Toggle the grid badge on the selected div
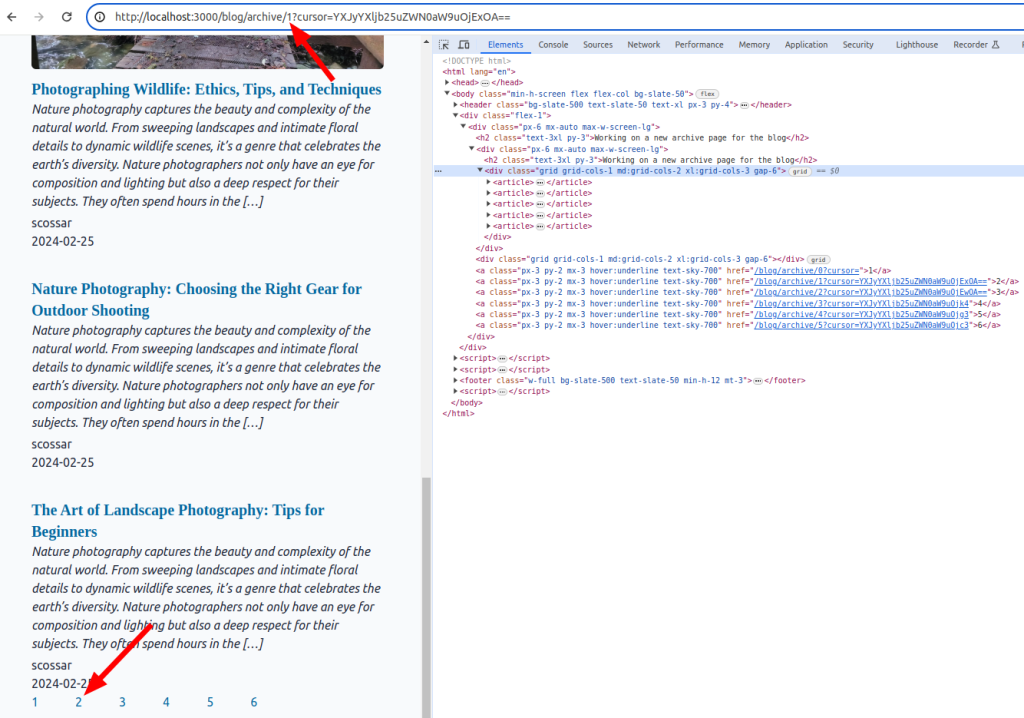This screenshot has height=718, width=1024. point(800,171)
